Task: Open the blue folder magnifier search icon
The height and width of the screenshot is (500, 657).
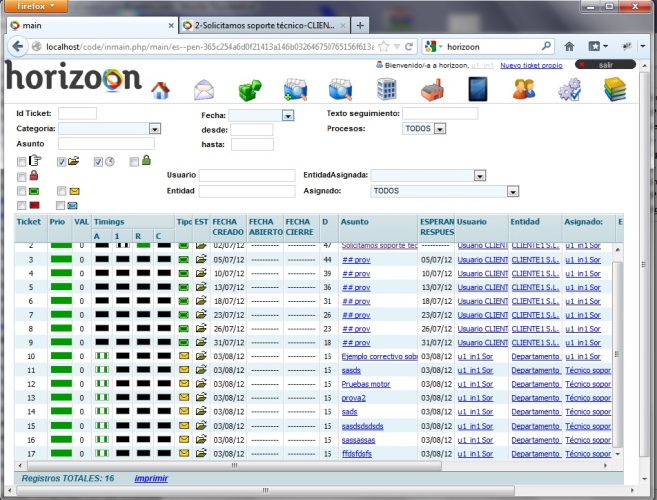Action: (340, 89)
